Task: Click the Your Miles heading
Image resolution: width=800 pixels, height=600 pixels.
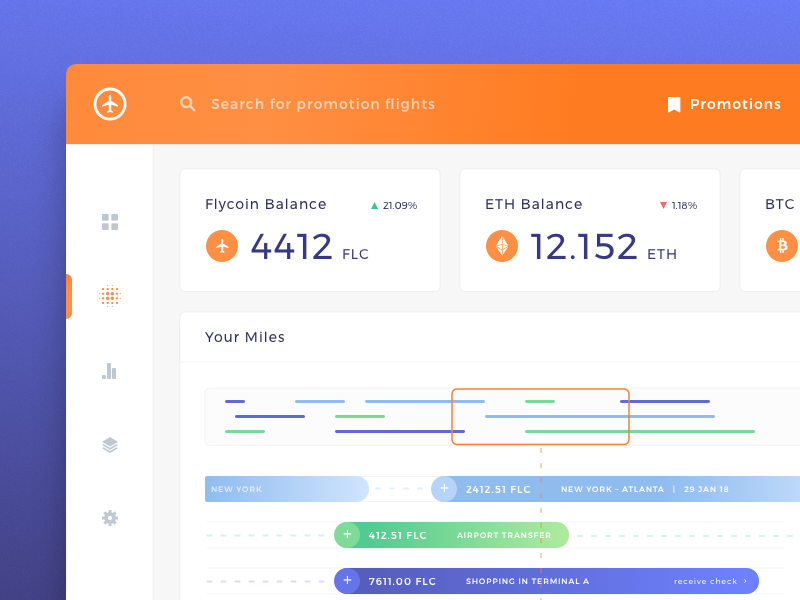Action: click(x=245, y=337)
